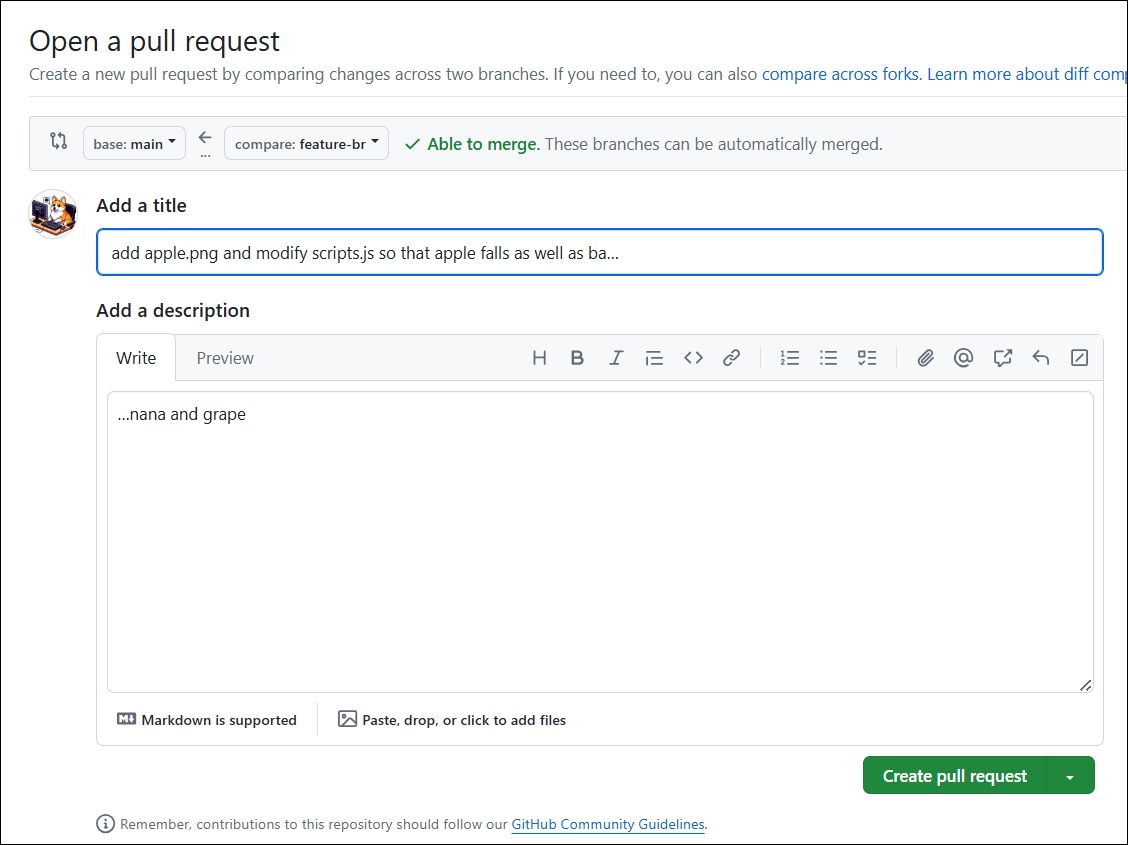This screenshot has width=1128, height=845.
Task: Click the Heading formatting icon
Action: click(539, 358)
